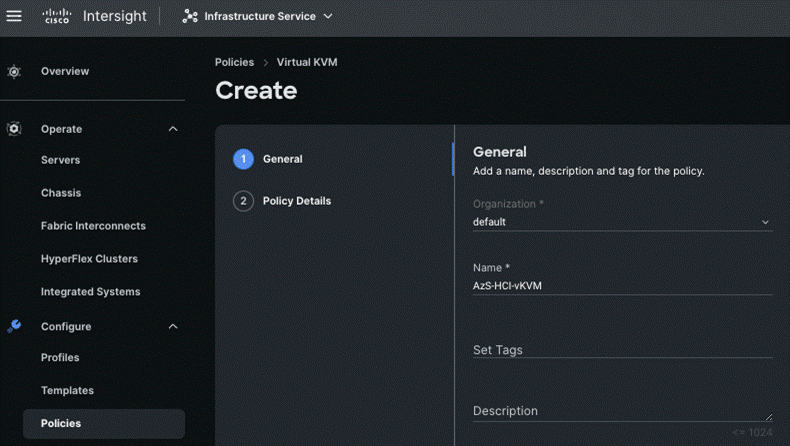Click the Operate section icon

(14, 129)
